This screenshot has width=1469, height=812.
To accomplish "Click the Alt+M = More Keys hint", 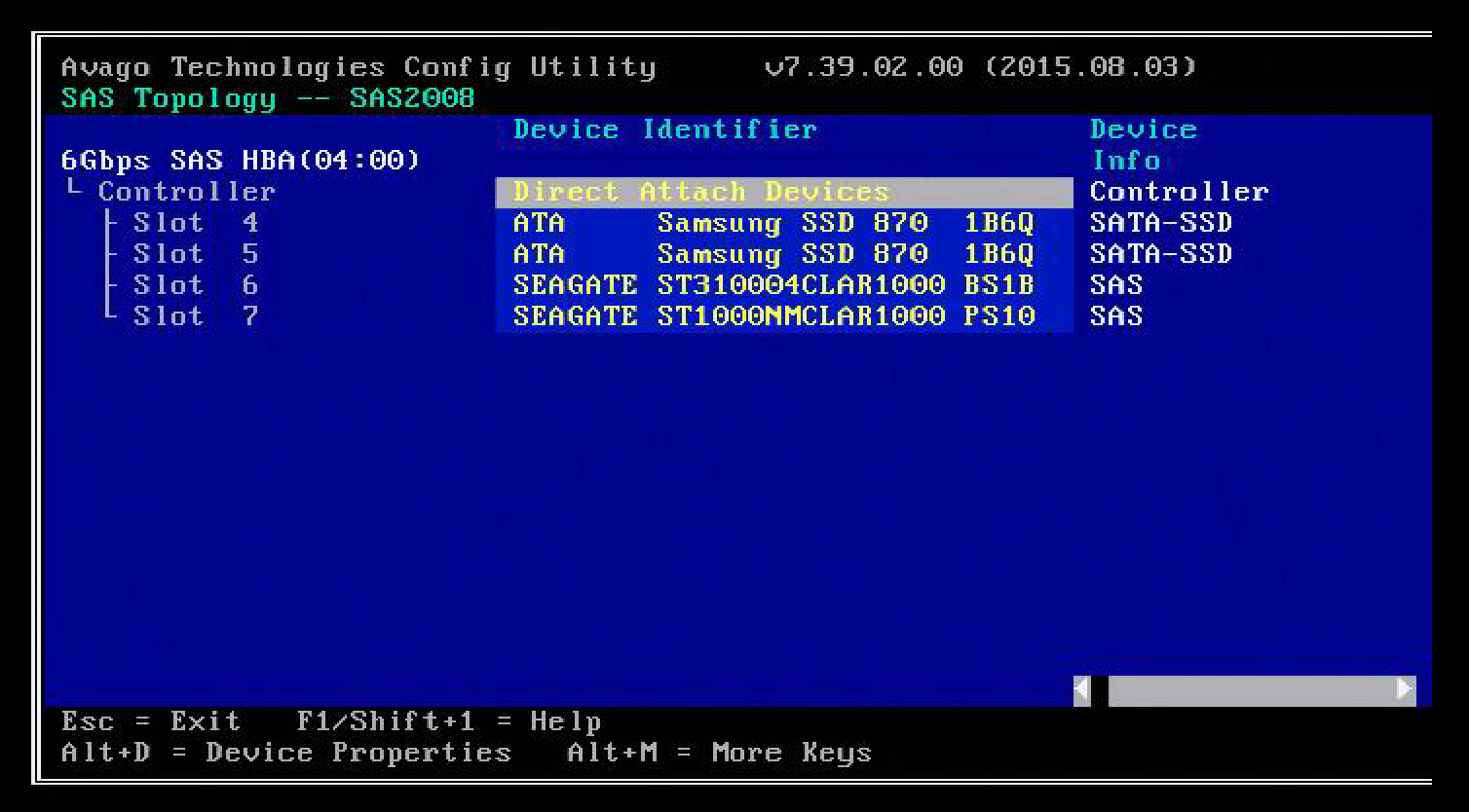I will pos(720,753).
